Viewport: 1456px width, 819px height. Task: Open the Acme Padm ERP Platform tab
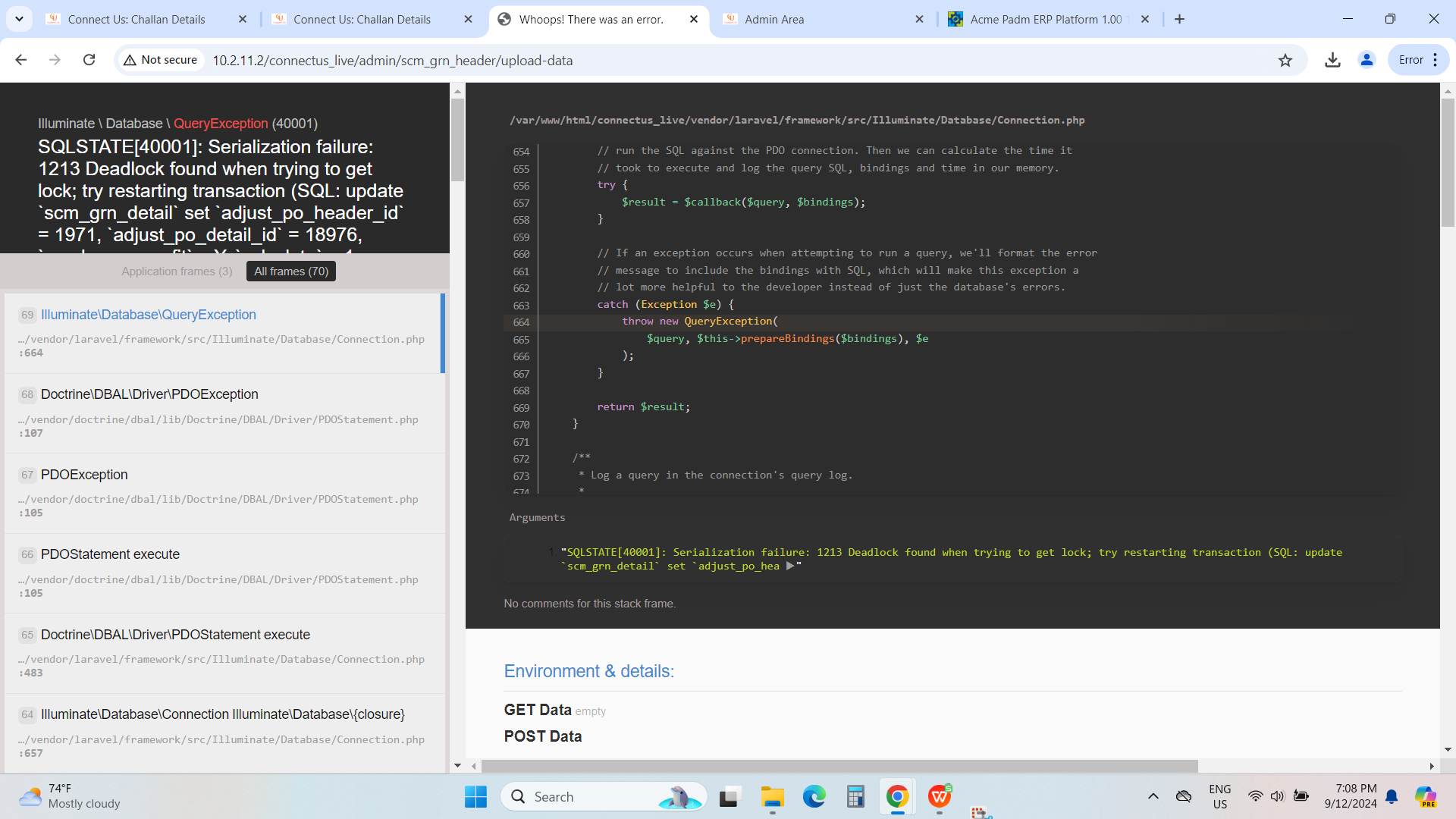point(1046,19)
